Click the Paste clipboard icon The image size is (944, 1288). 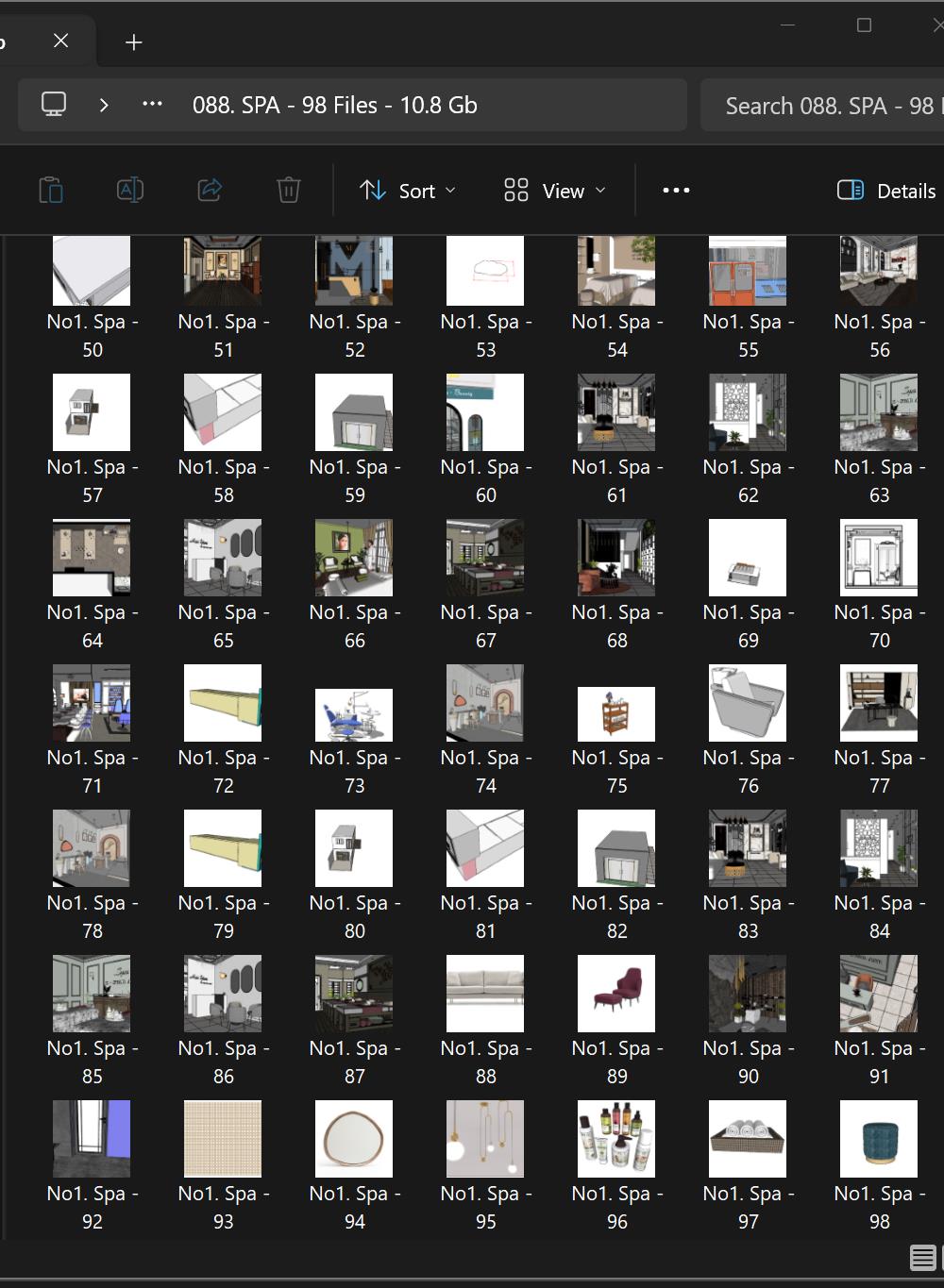click(51, 191)
